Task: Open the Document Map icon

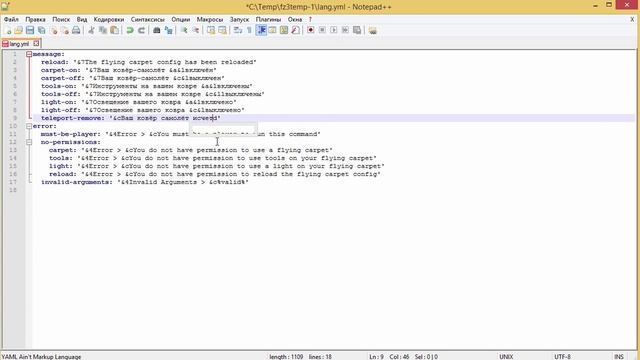Action: [x=284, y=30]
